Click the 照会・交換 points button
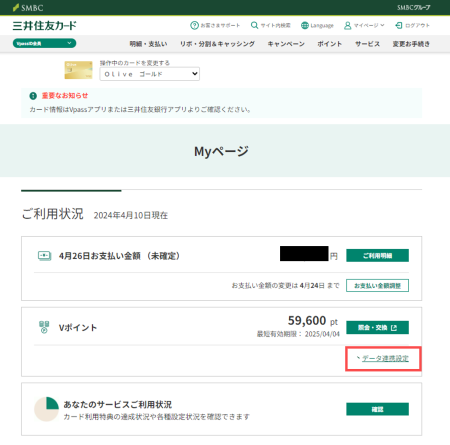 click(x=377, y=328)
